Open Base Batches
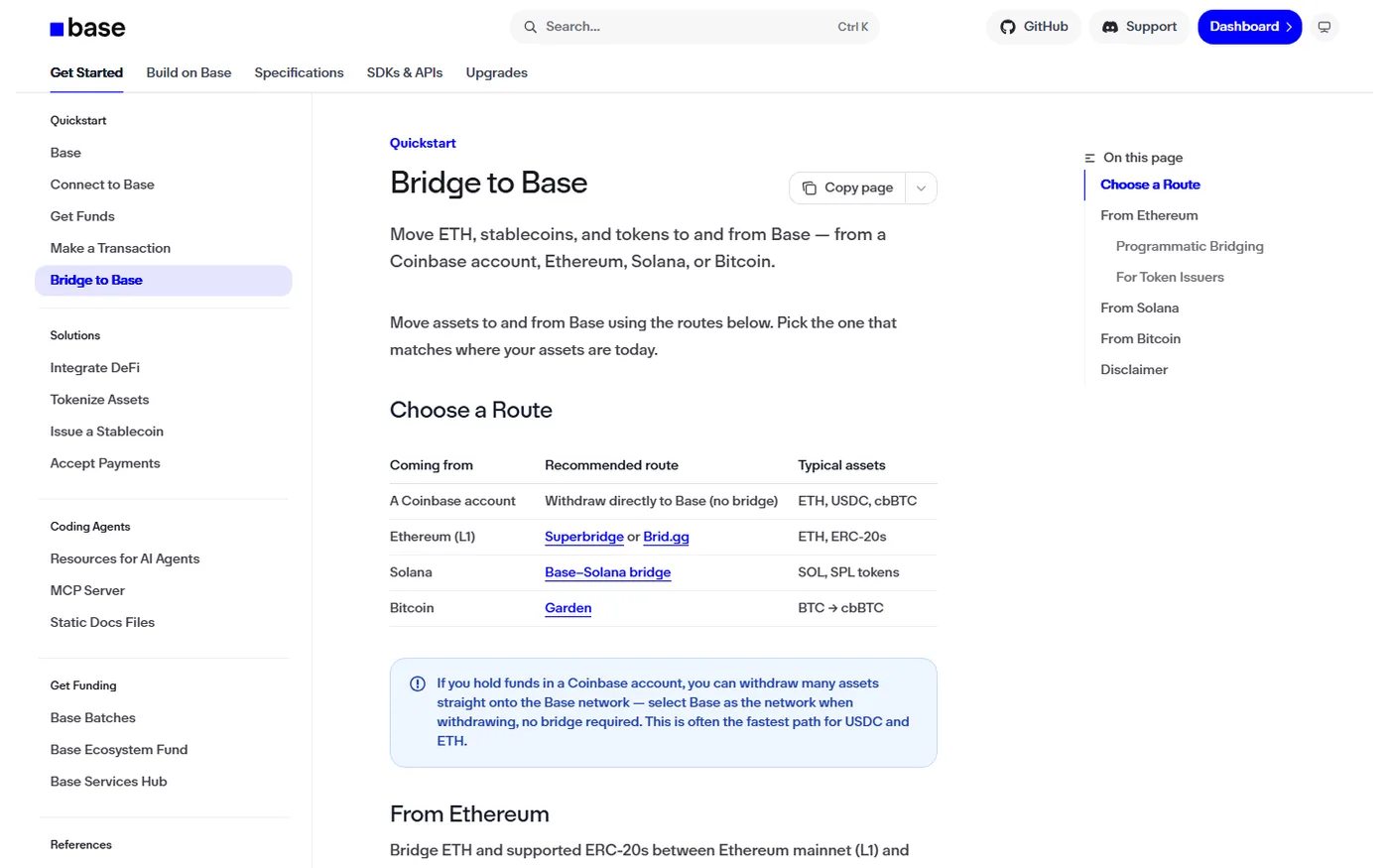The image size is (1389, 868). pos(93,717)
